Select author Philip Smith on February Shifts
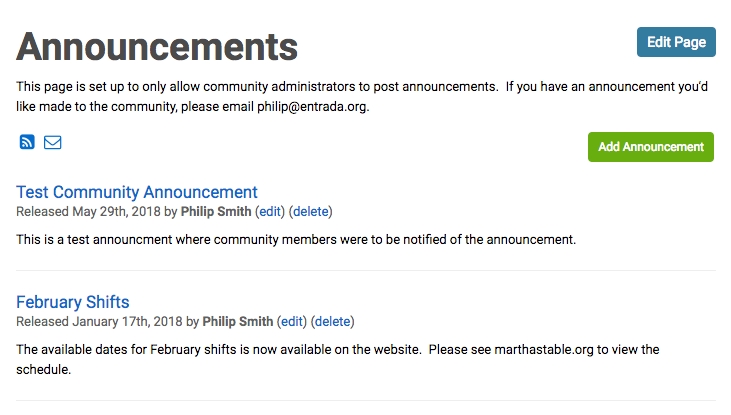Screen dimensions: 731x415 coord(238,322)
